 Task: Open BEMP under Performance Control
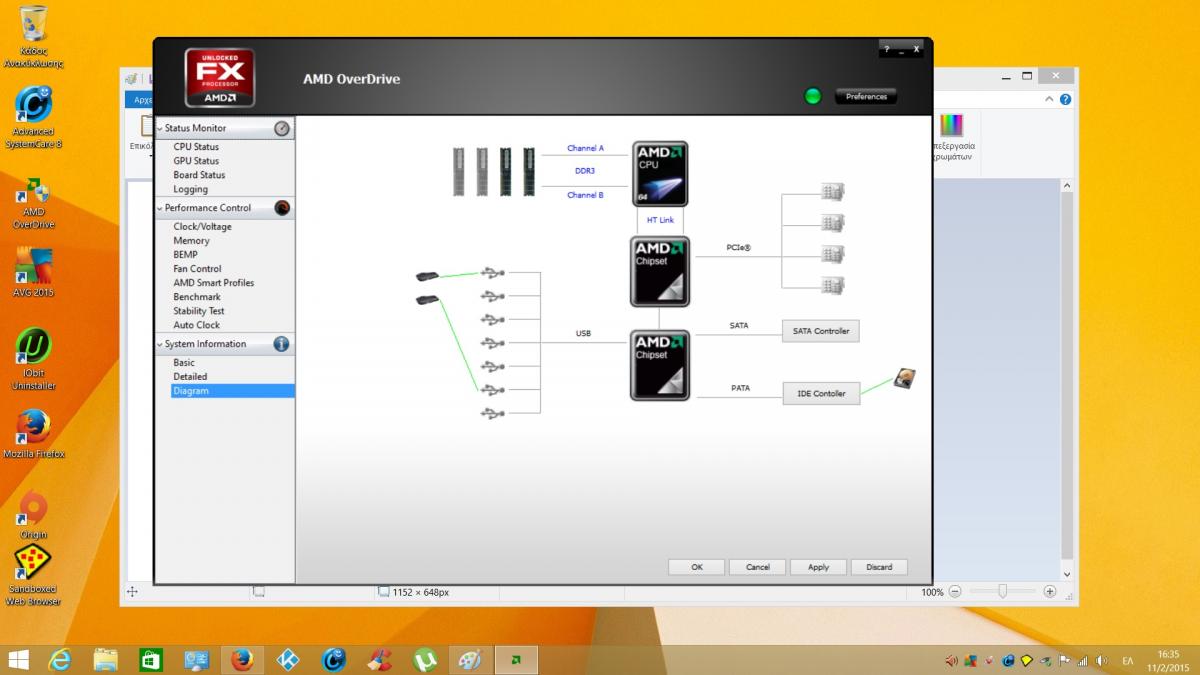185,255
